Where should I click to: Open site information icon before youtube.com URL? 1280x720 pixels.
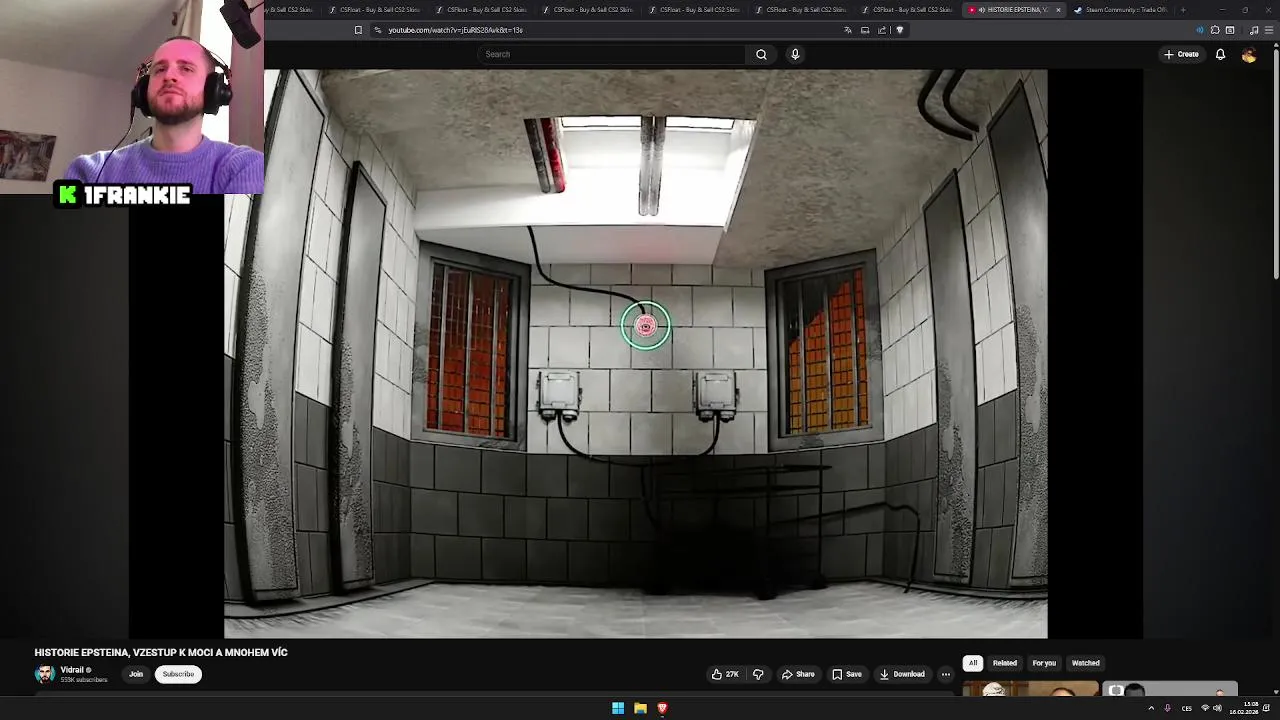(377, 30)
